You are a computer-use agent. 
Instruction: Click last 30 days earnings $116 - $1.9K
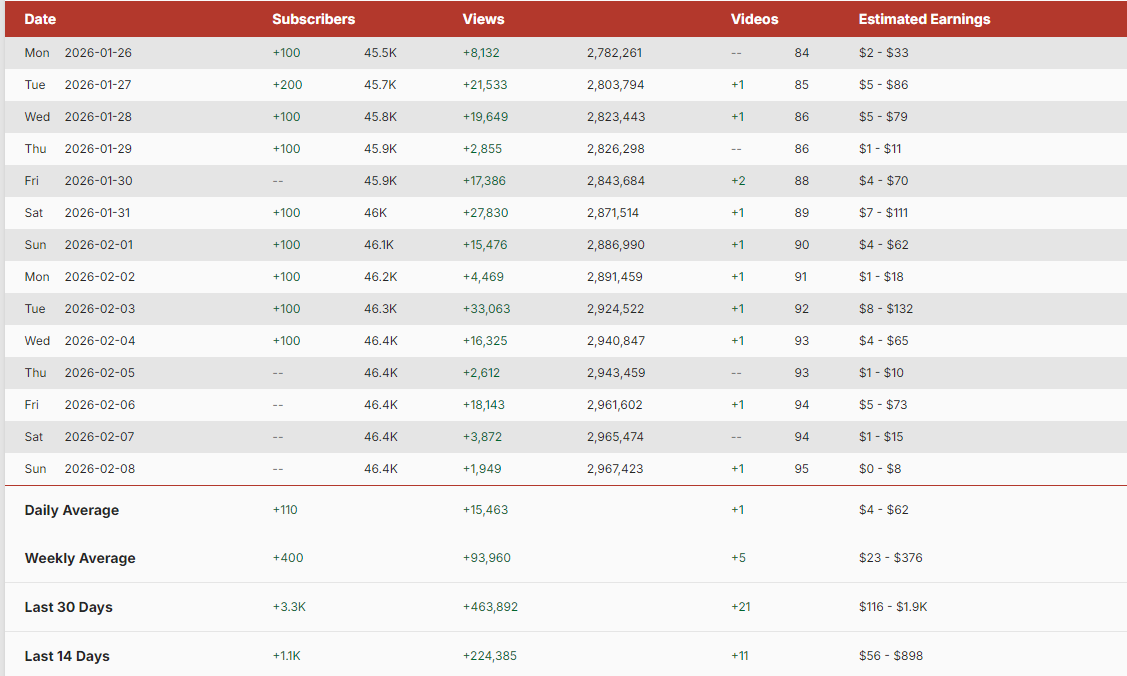tap(893, 606)
